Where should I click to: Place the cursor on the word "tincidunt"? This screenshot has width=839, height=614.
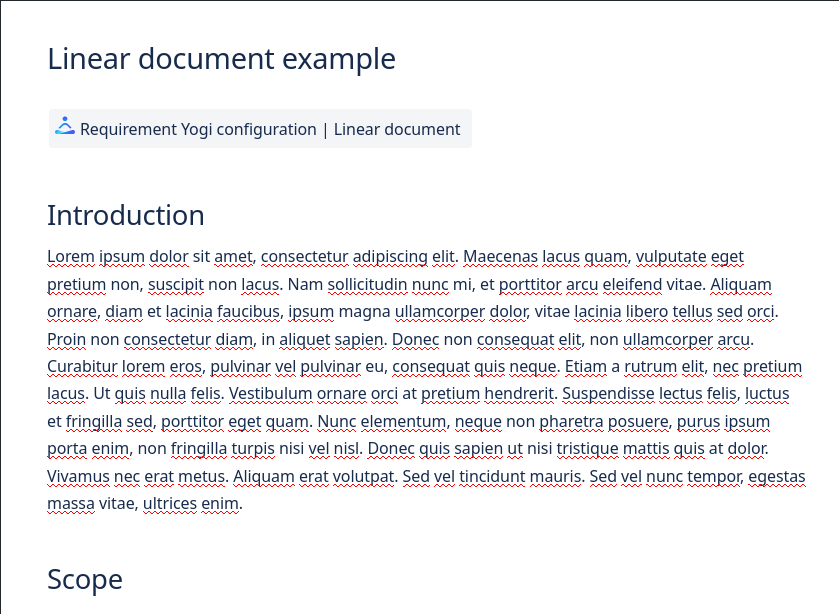click(x=492, y=476)
